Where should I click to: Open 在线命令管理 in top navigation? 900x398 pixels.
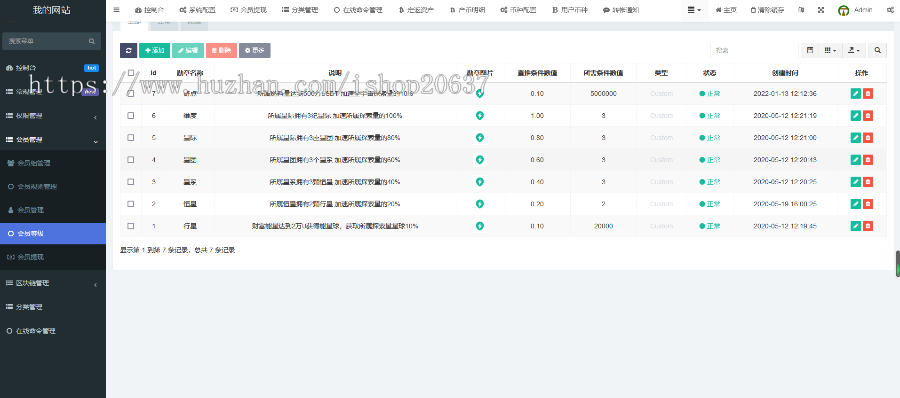358,10
